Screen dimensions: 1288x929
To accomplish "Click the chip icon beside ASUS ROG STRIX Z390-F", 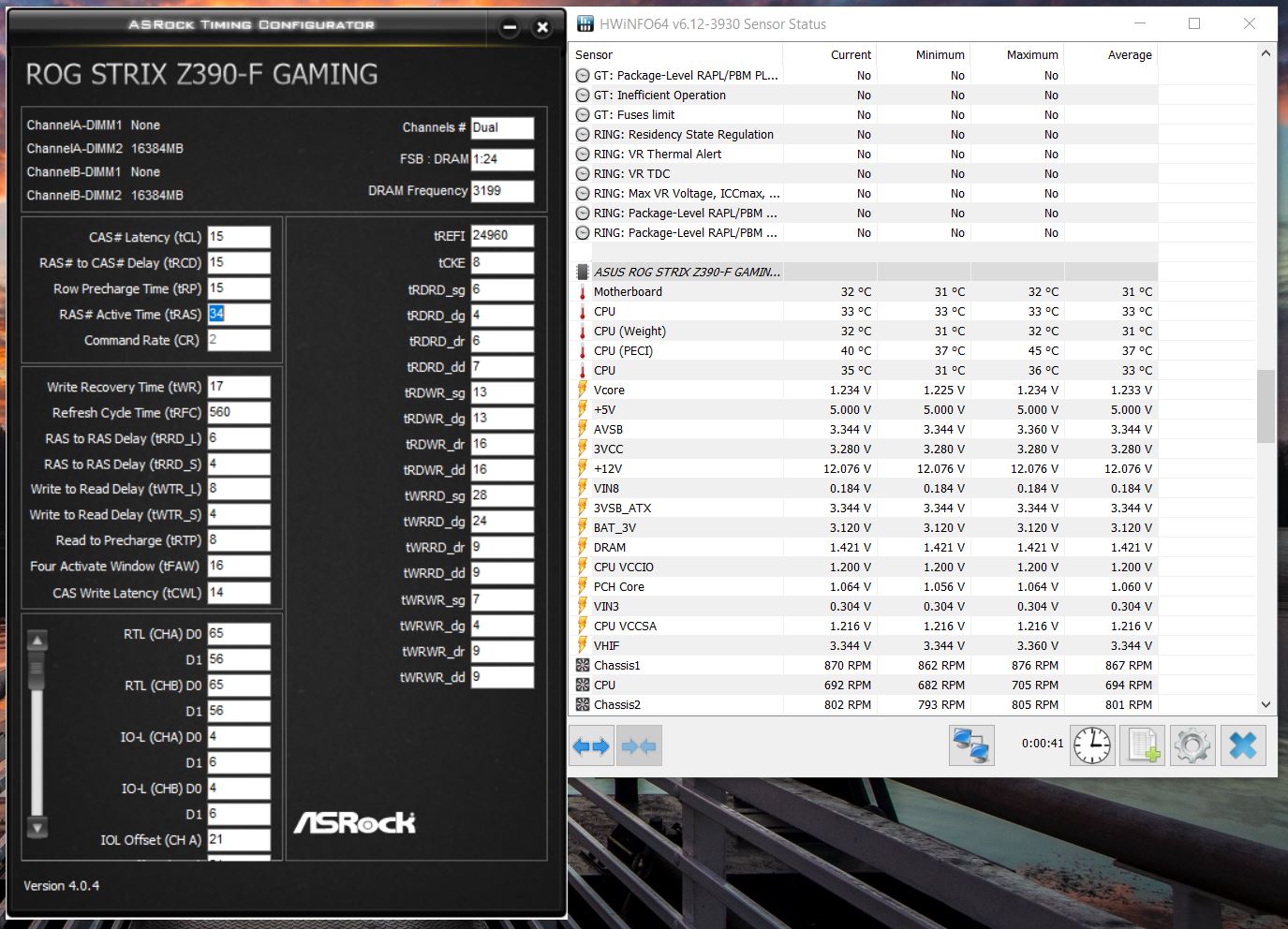I will [583, 273].
